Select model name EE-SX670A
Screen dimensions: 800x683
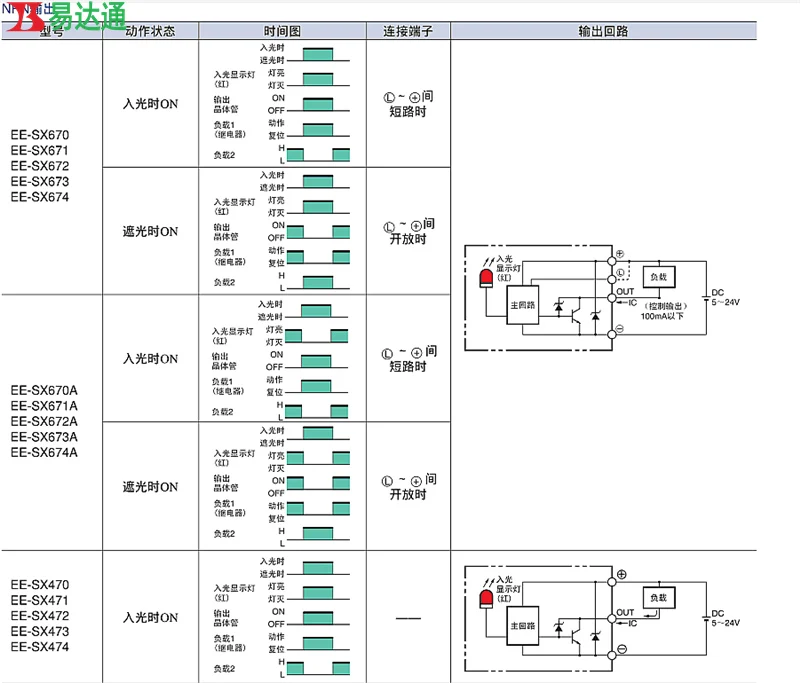pyautogui.click(x=44, y=391)
